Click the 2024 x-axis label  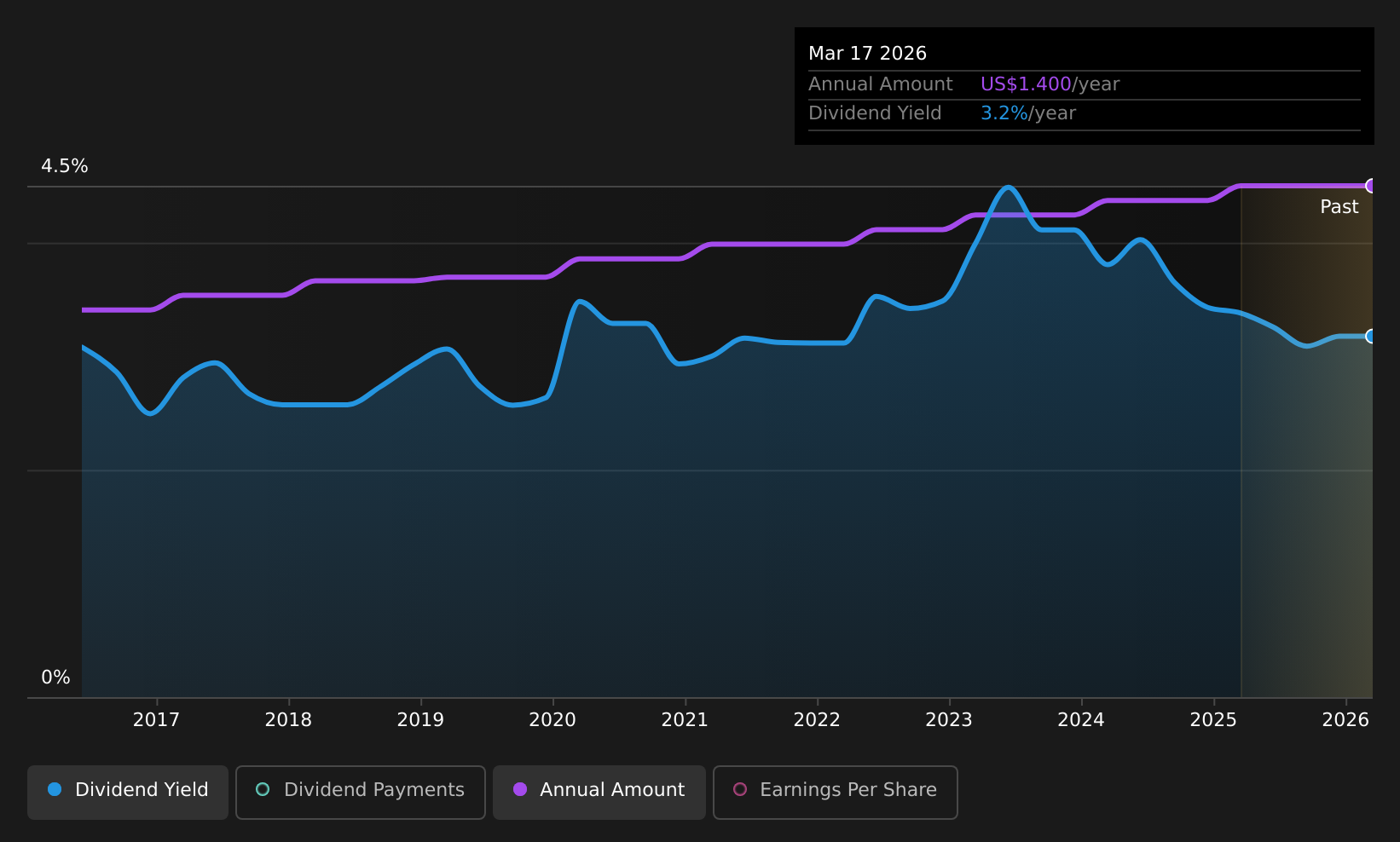coord(1081,720)
